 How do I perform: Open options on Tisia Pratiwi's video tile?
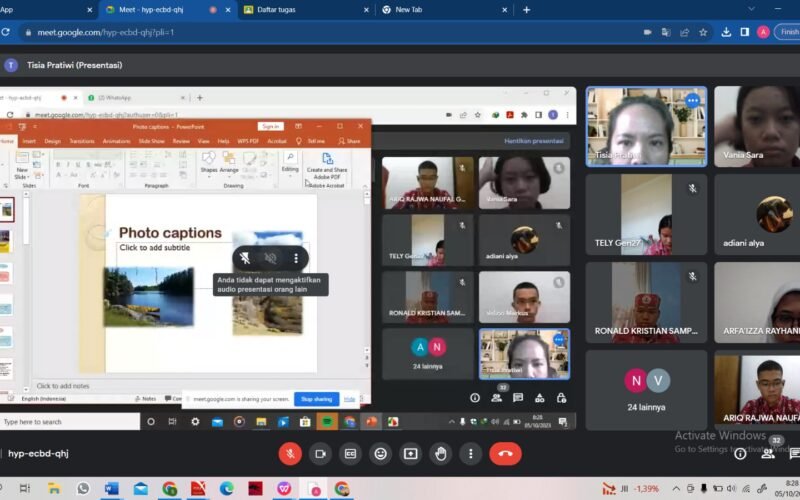(x=692, y=100)
